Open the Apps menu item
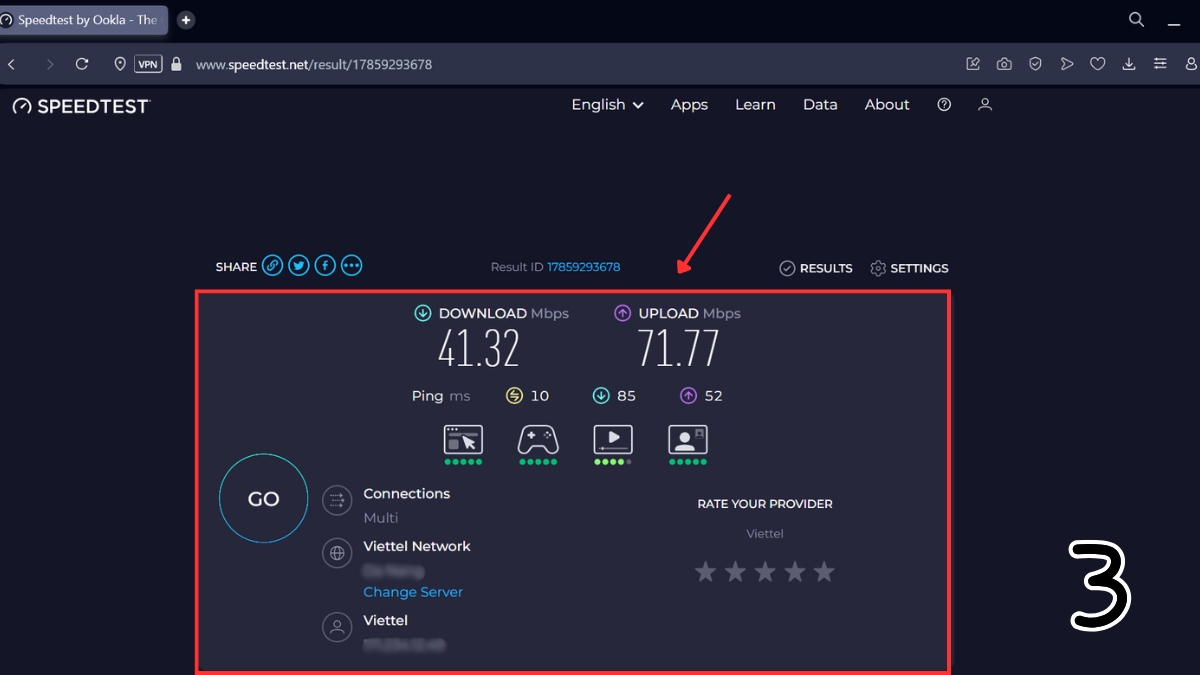The image size is (1200, 675). click(x=689, y=105)
